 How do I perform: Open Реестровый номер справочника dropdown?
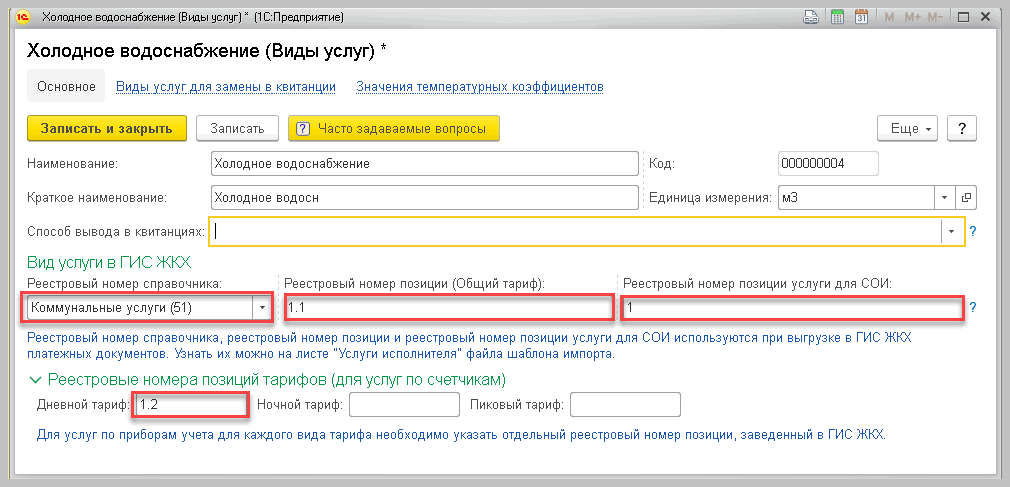262,308
